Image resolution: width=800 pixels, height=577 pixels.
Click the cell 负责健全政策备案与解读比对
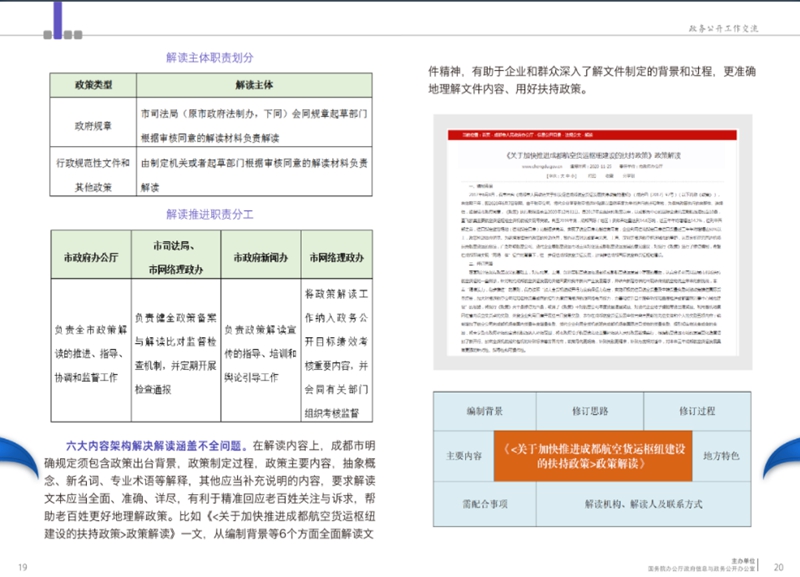(176, 350)
